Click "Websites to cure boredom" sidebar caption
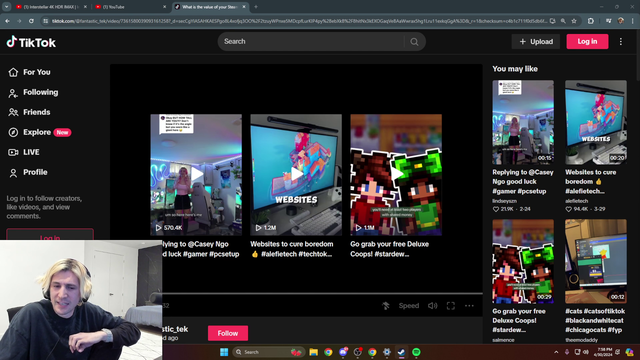 click(591, 182)
